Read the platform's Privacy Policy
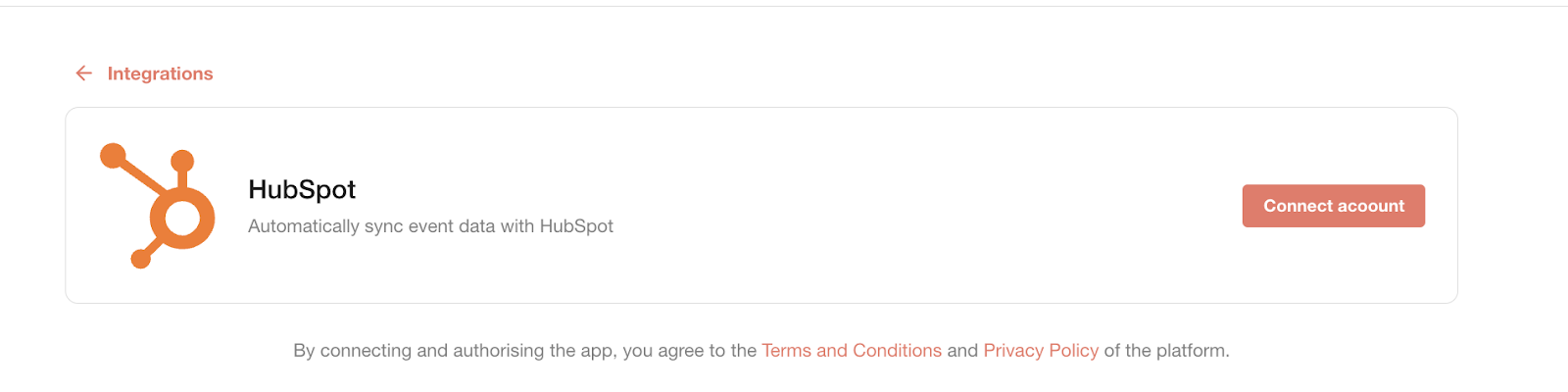This screenshot has width=1568, height=392. (1041, 351)
